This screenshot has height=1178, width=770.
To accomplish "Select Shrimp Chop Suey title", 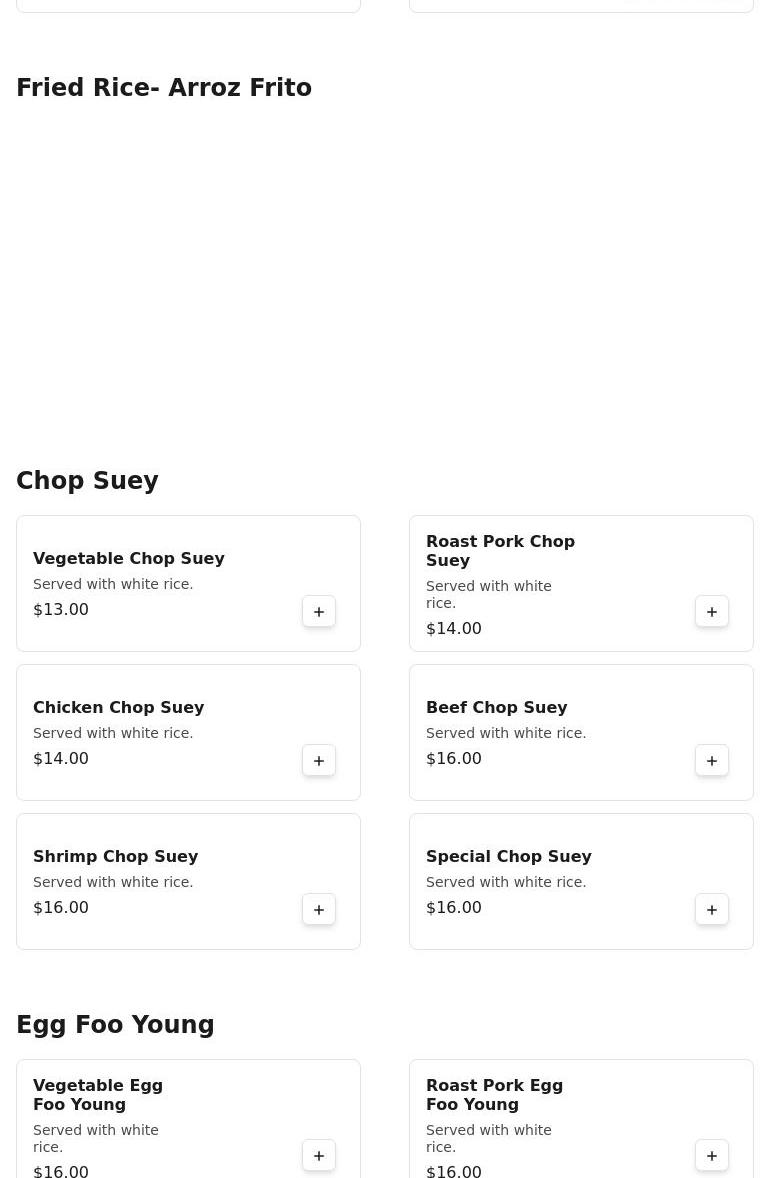I will click(x=115, y=856).
